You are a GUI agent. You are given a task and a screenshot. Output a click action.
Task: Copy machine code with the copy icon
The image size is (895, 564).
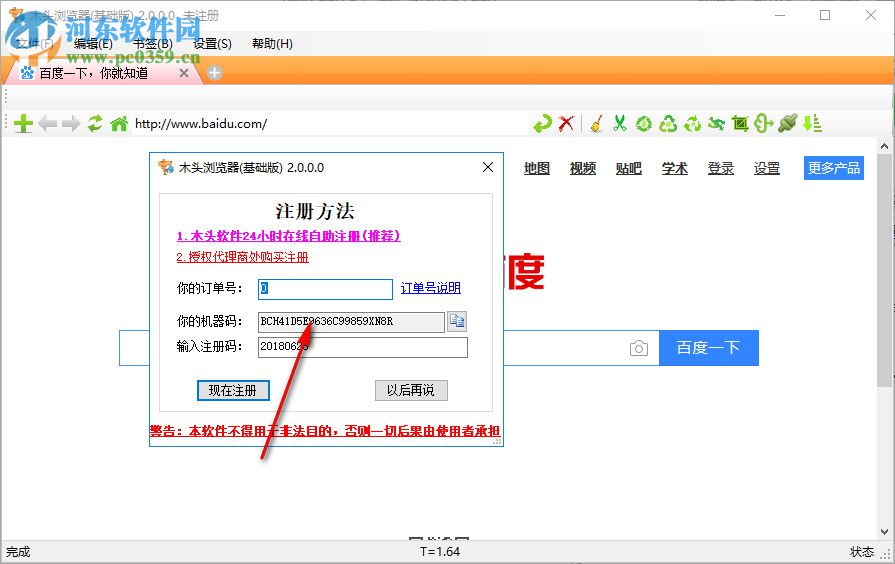(457, 321)
